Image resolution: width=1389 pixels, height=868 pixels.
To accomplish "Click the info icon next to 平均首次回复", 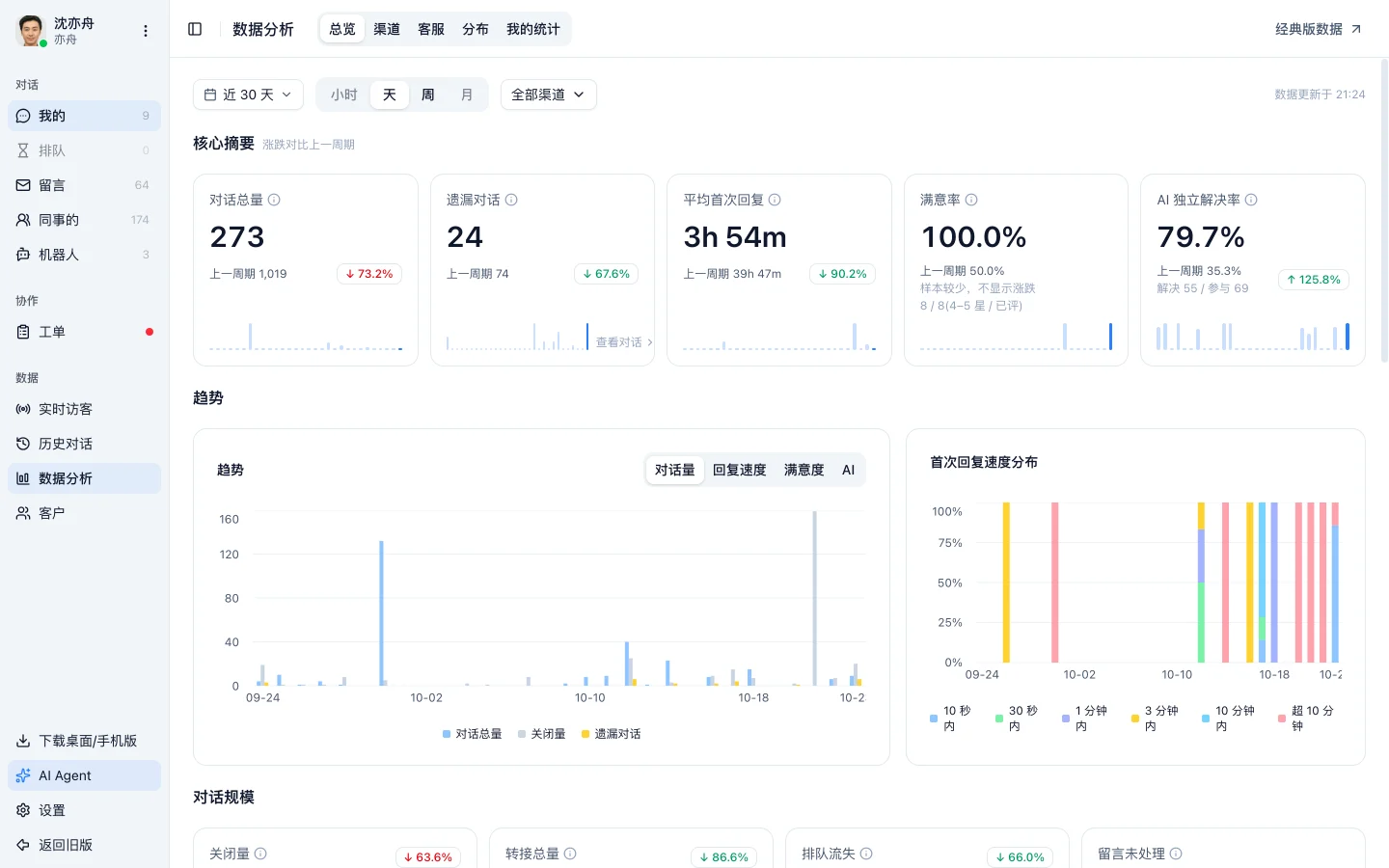I will (775, 200).
